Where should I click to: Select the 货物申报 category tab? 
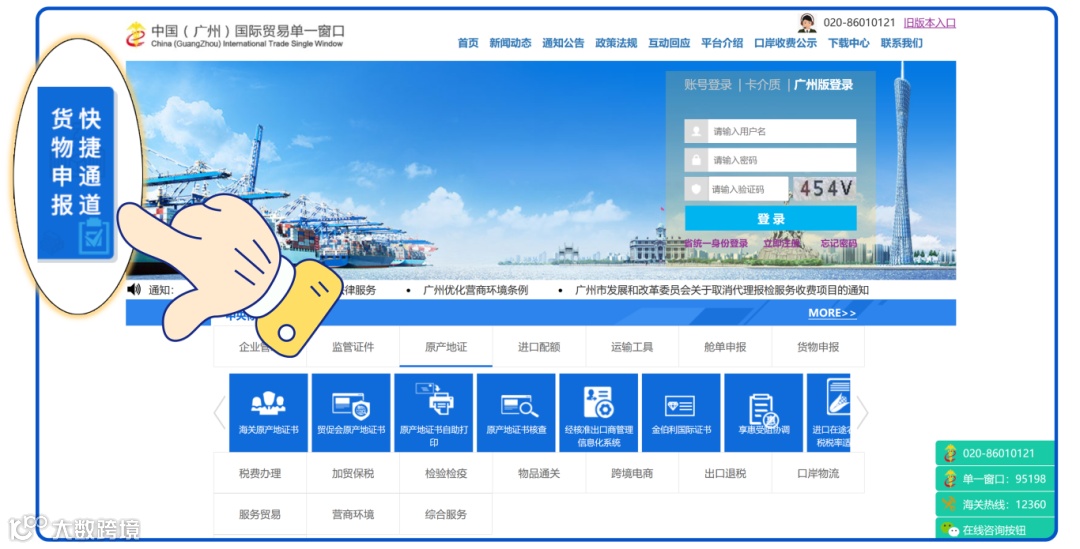coord(818,346)
